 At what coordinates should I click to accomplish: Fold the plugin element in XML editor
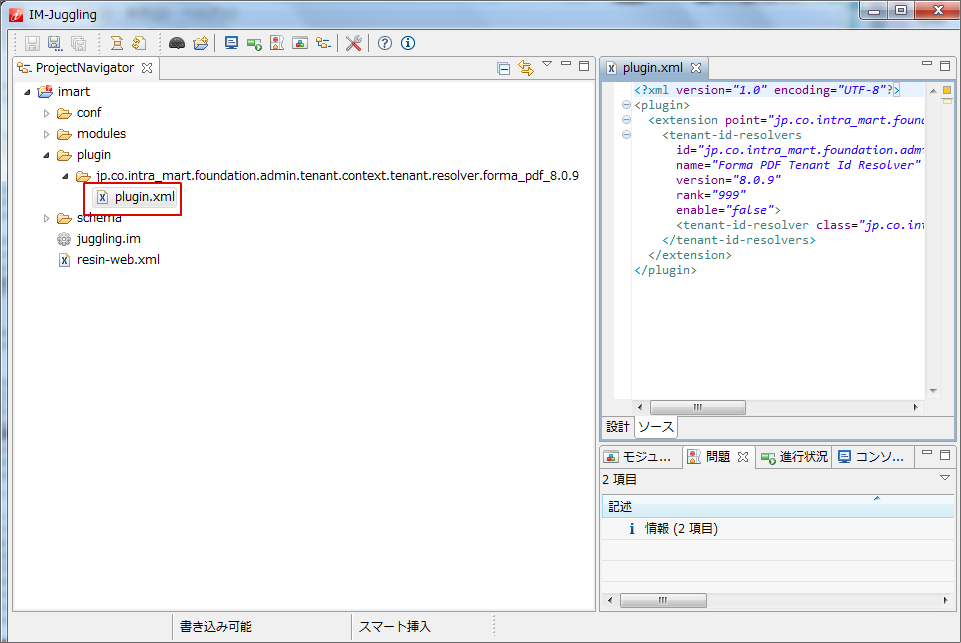(626, 105)
